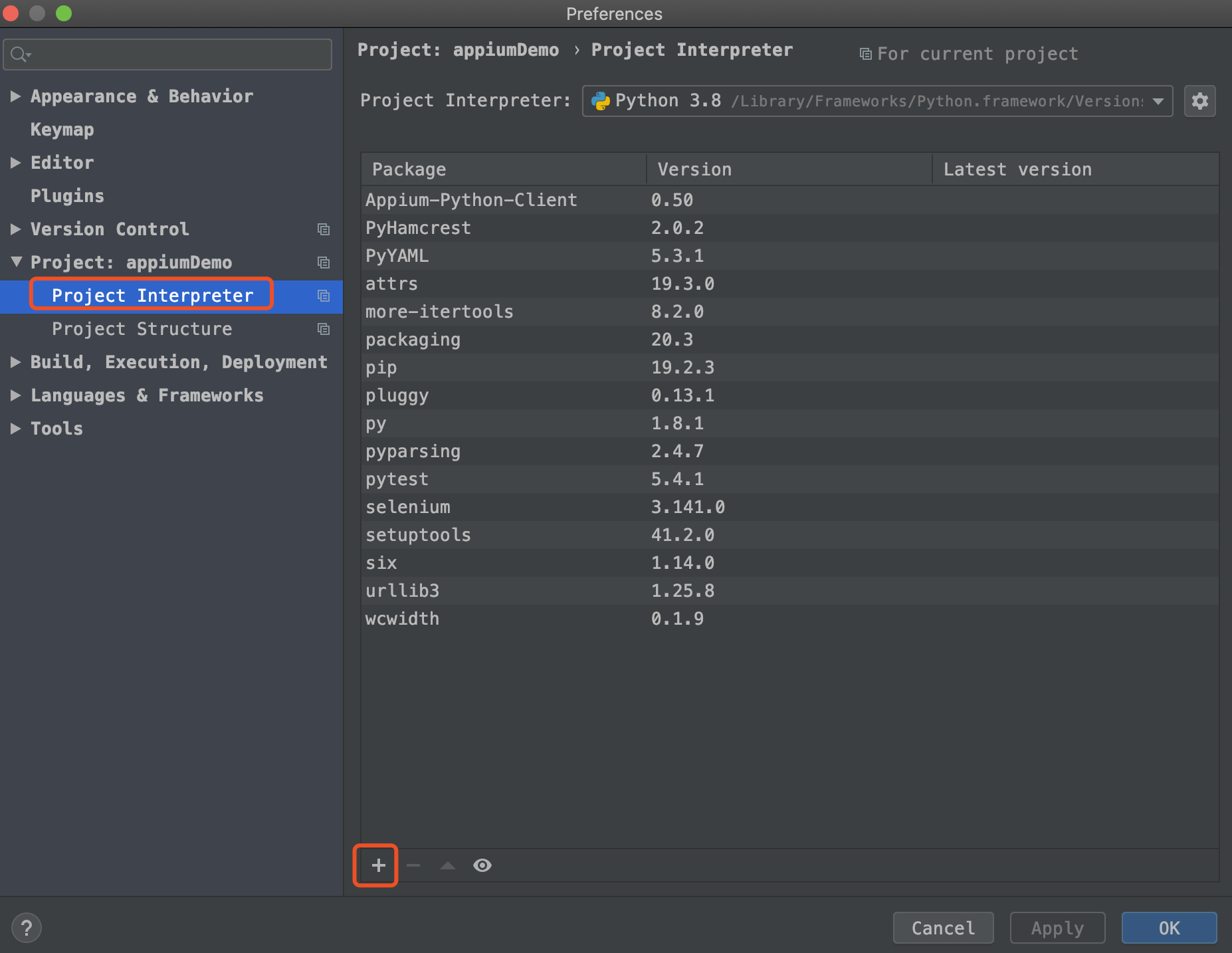Expand the Version Control section

tap(15, 229)
